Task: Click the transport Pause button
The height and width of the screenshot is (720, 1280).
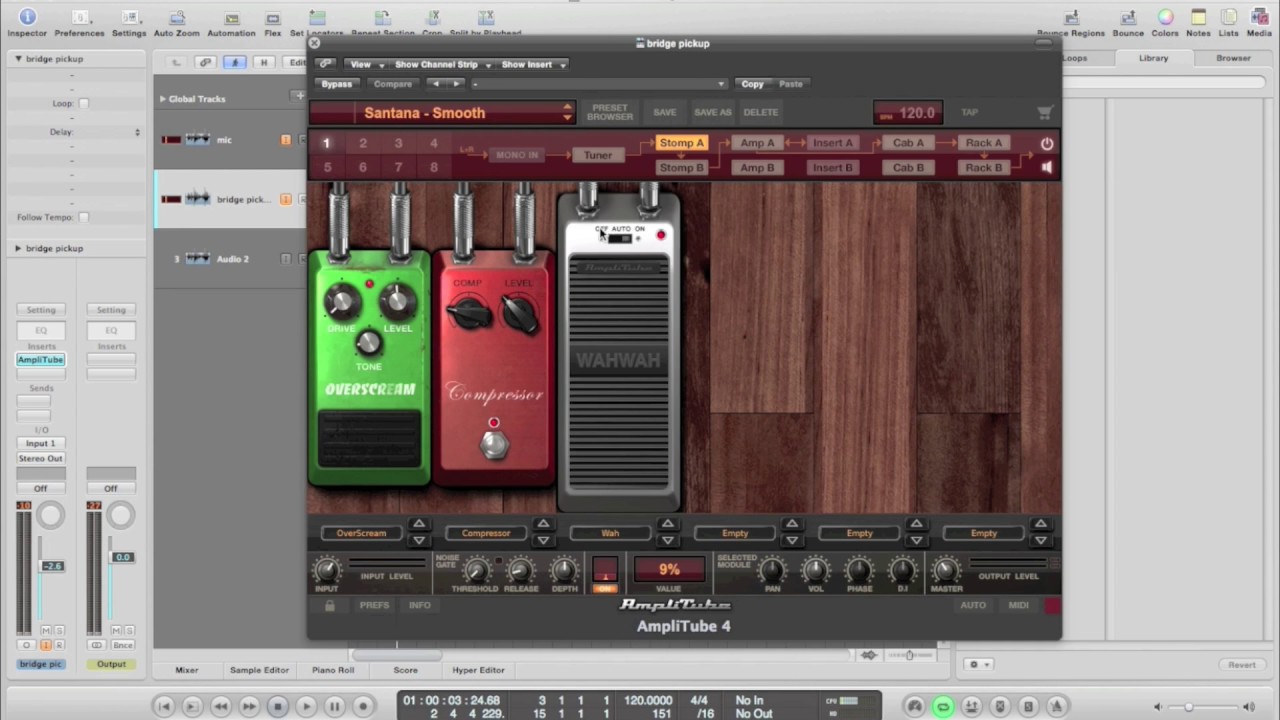Action: [x=335, y=706]
